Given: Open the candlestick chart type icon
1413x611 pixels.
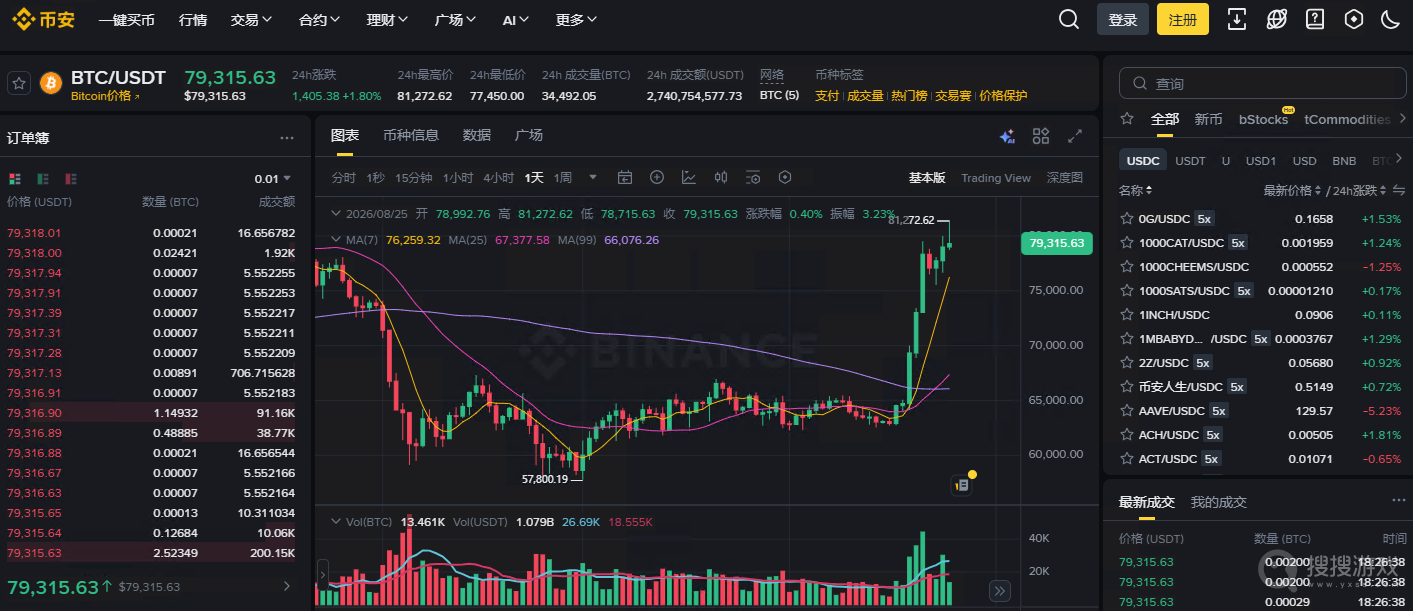Looking at the screenshot, I should 721,178.
